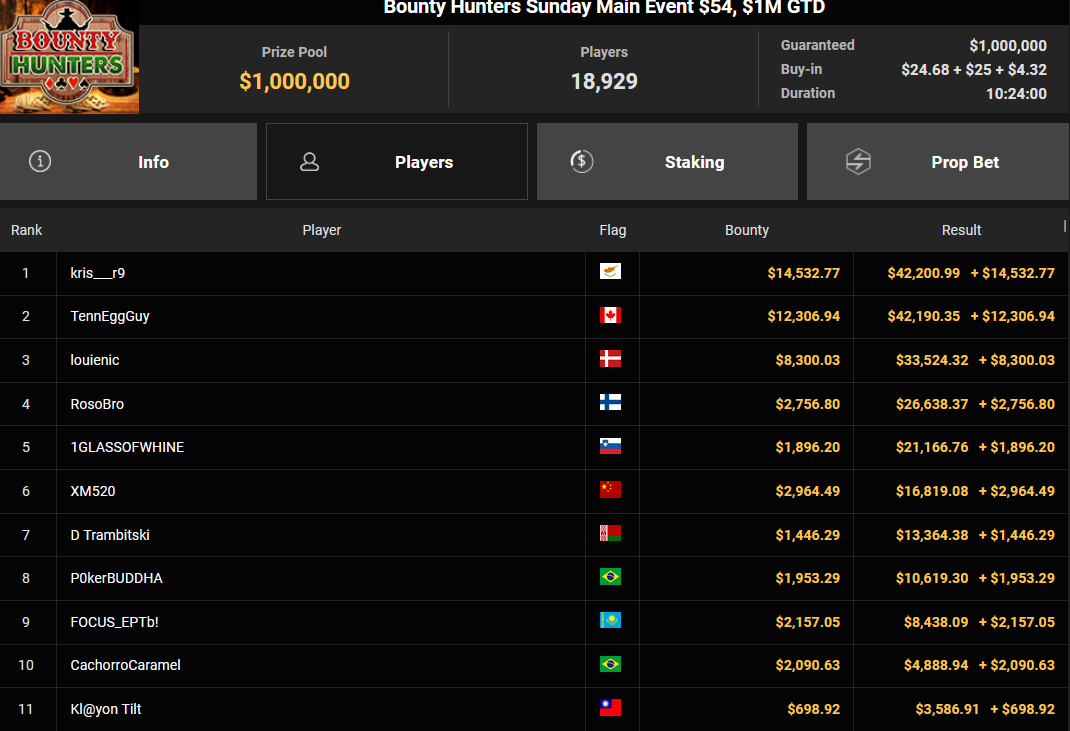
Task: Open the Prop Bet tab
Action: coord(938,162)
